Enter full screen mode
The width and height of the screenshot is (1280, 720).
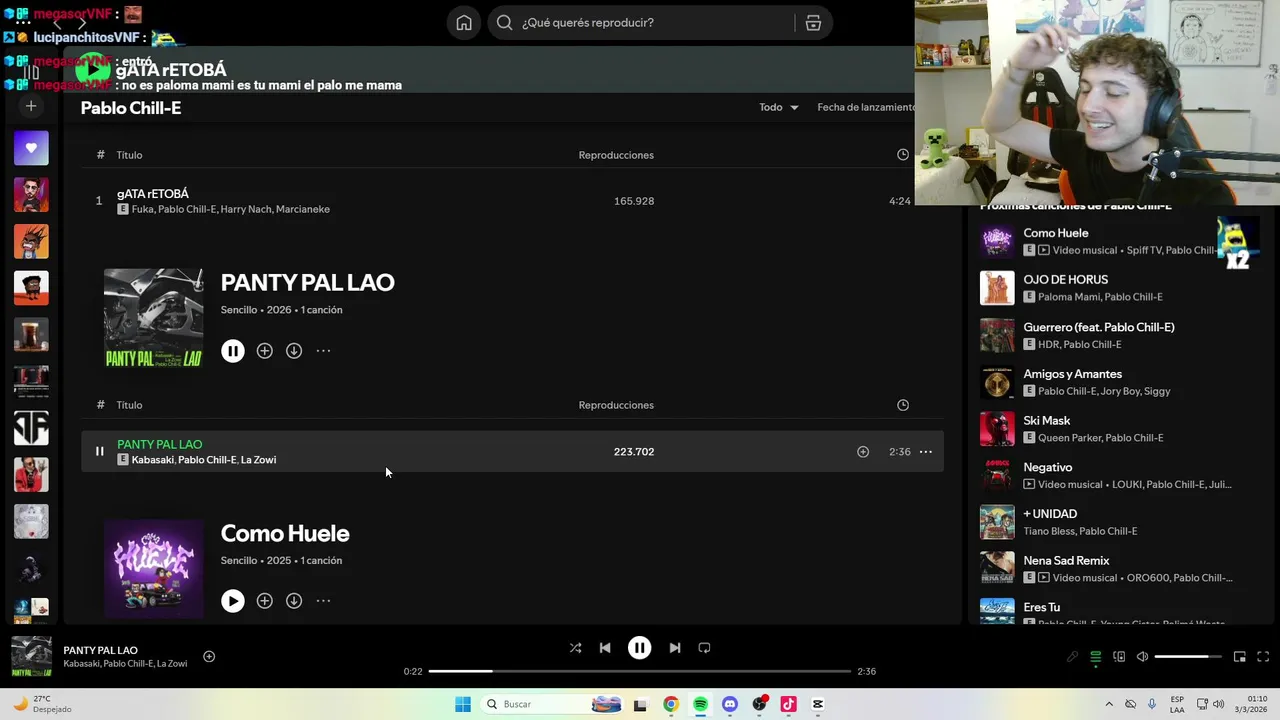coord(1263,657)
